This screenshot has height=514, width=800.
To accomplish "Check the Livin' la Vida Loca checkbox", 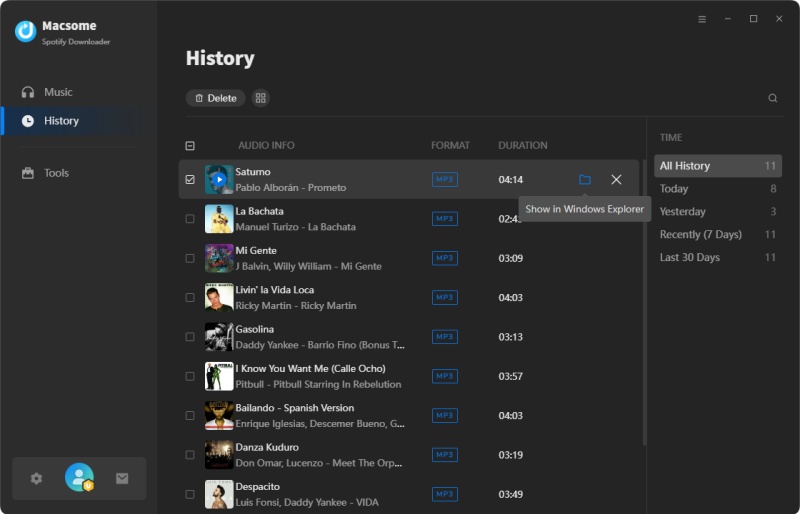I will [190, 298].
